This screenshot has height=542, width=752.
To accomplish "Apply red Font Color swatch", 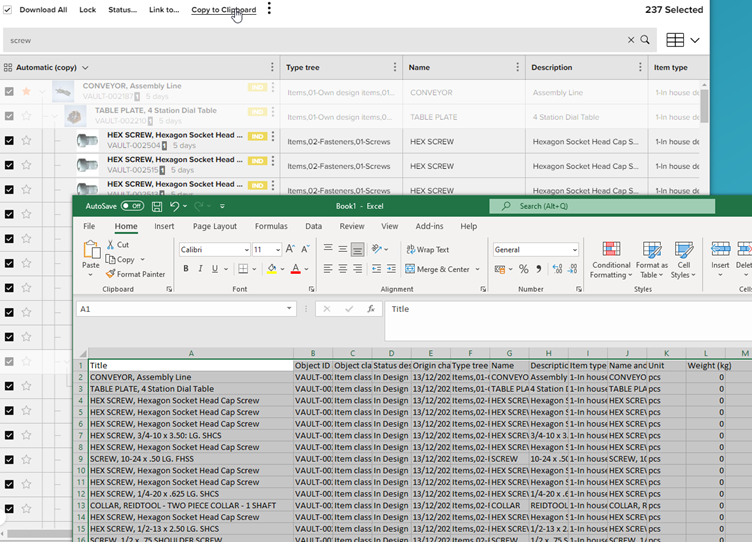I will [x=296, y=269].
